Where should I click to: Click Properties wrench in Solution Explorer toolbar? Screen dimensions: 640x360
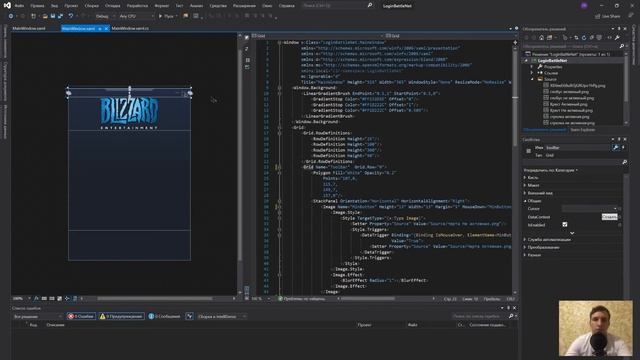(617, 38)
